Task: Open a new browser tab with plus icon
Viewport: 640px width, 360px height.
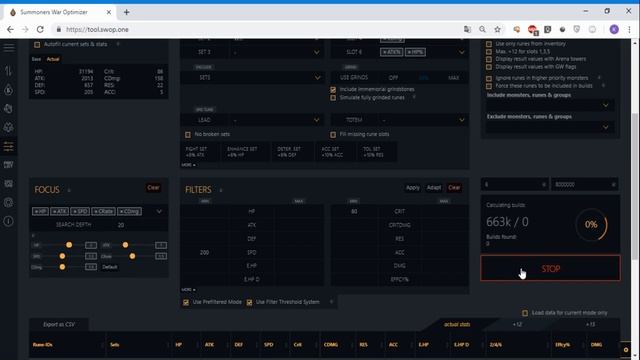Action: (x=127, y=12)
